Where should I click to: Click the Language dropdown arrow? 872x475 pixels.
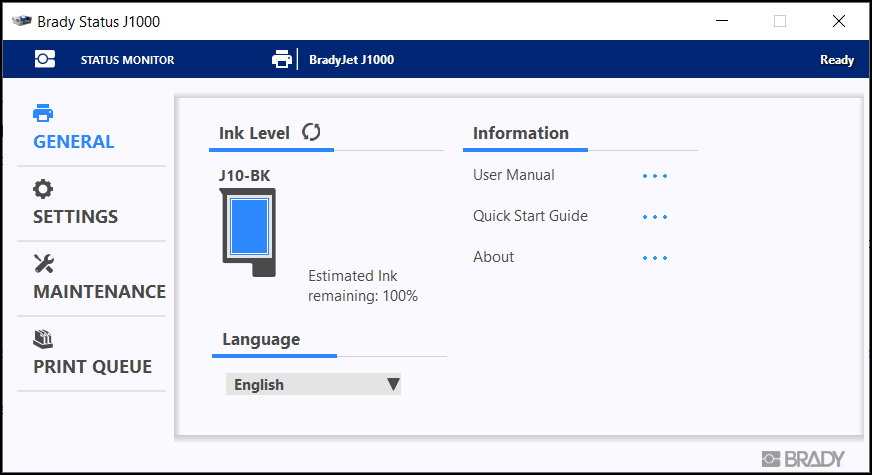pos(393,384)
